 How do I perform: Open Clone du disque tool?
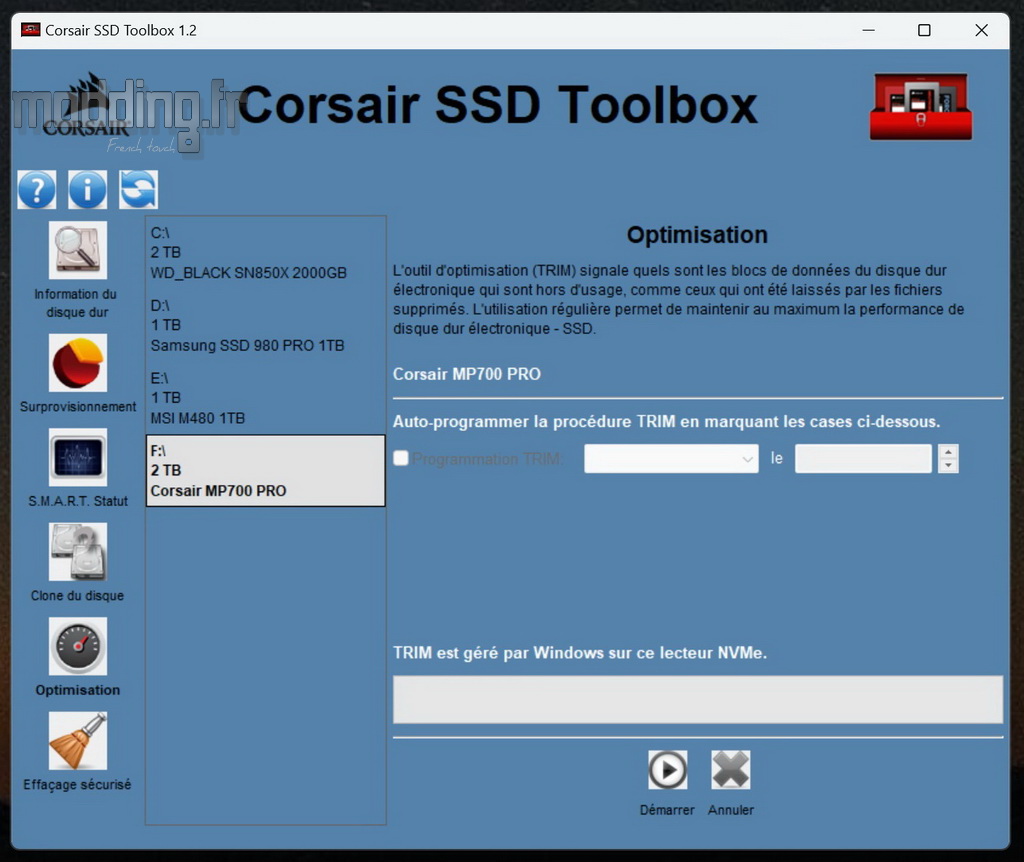pos(78,552)
